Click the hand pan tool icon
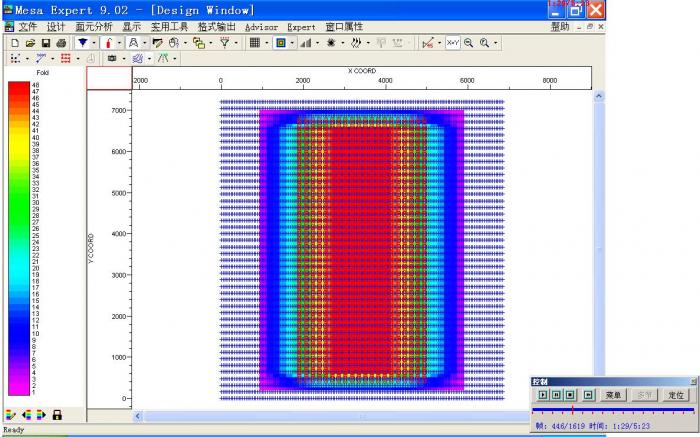Screen dimensions: 700x437 (x=174, y=44)
